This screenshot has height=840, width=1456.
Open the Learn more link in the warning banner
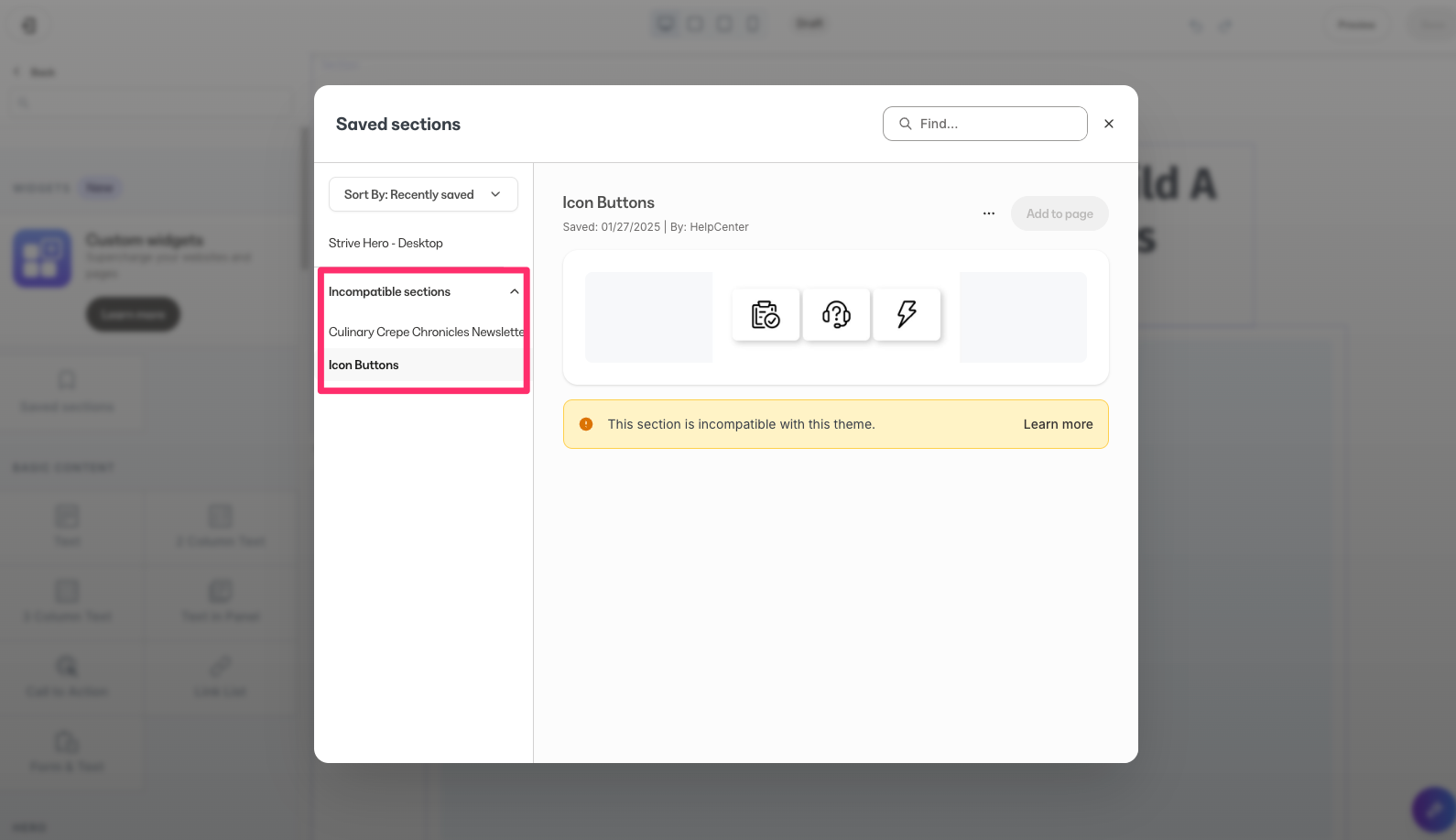pyautogui.click(x=1058, y=424)
